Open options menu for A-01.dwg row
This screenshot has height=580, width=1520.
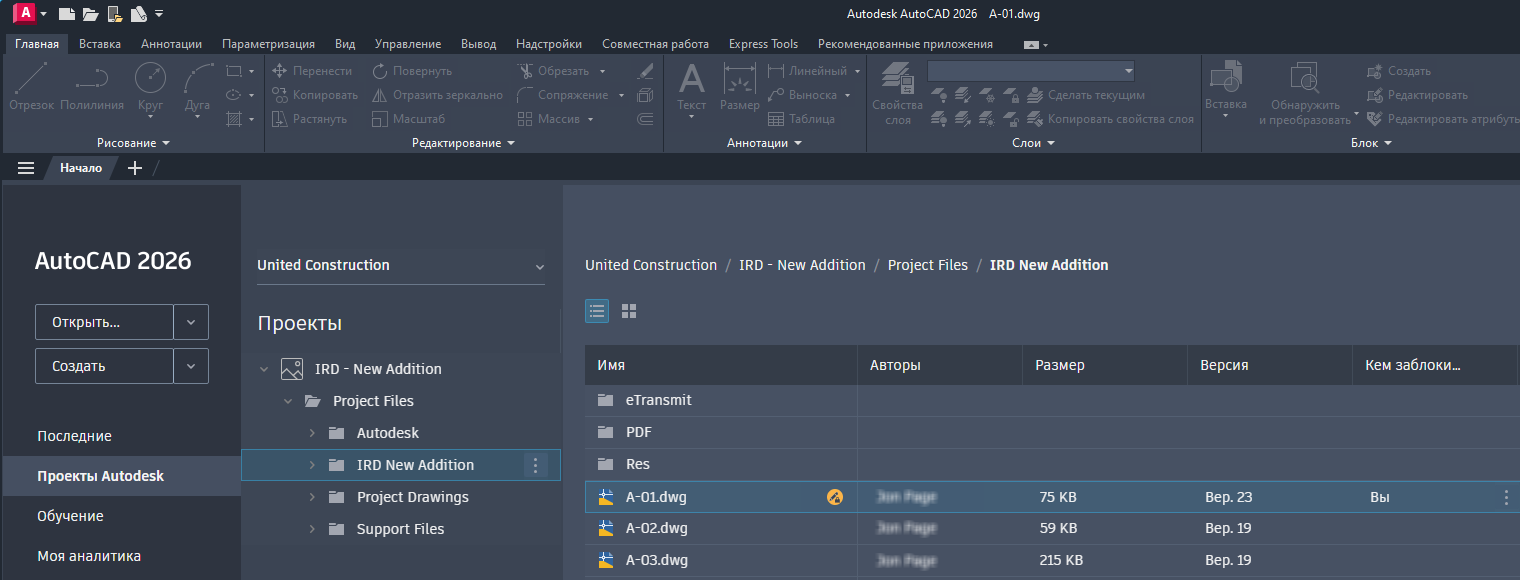tap(1506, 497)
